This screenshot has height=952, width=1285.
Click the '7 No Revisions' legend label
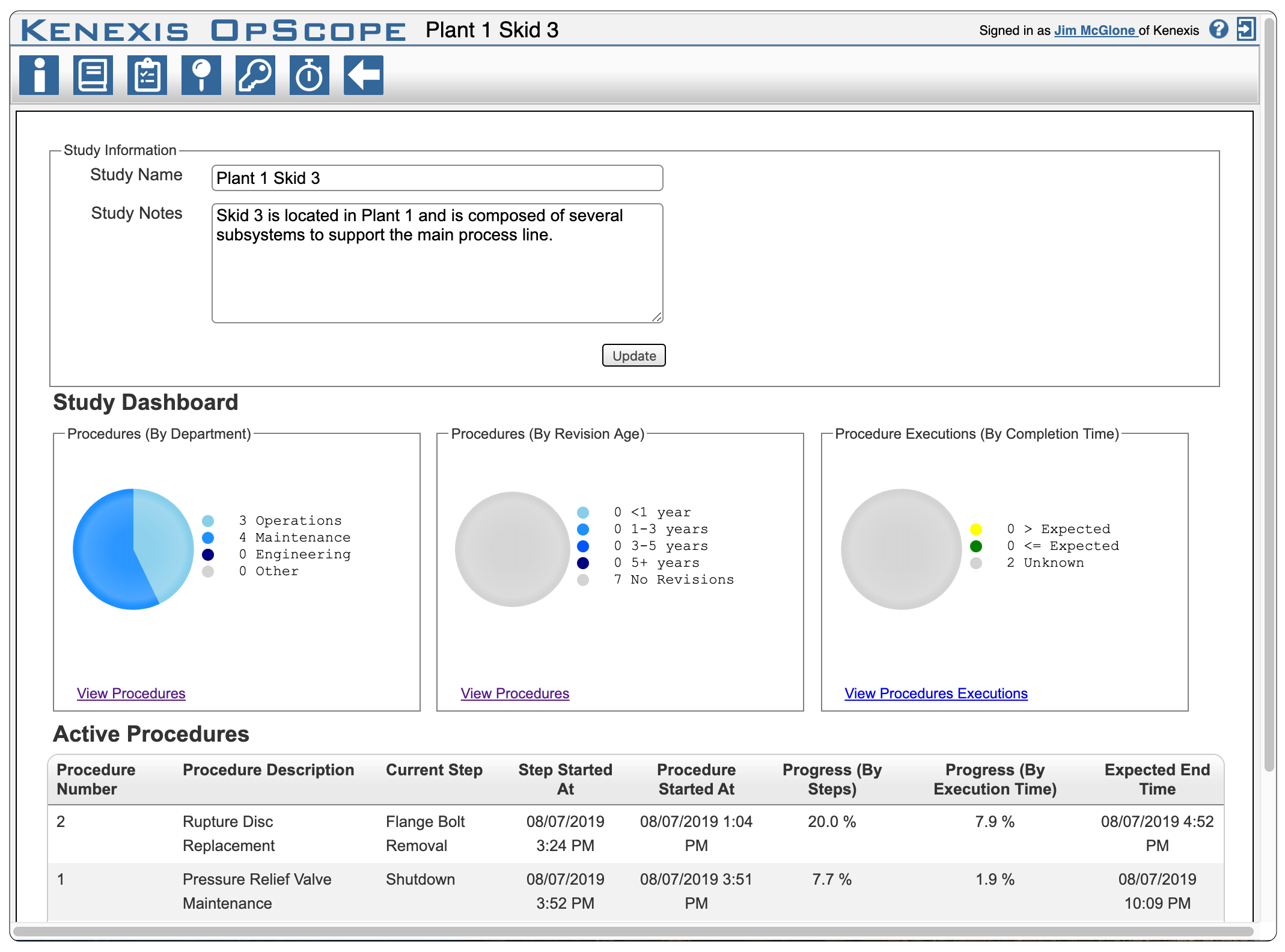click(x=674, y=579)
